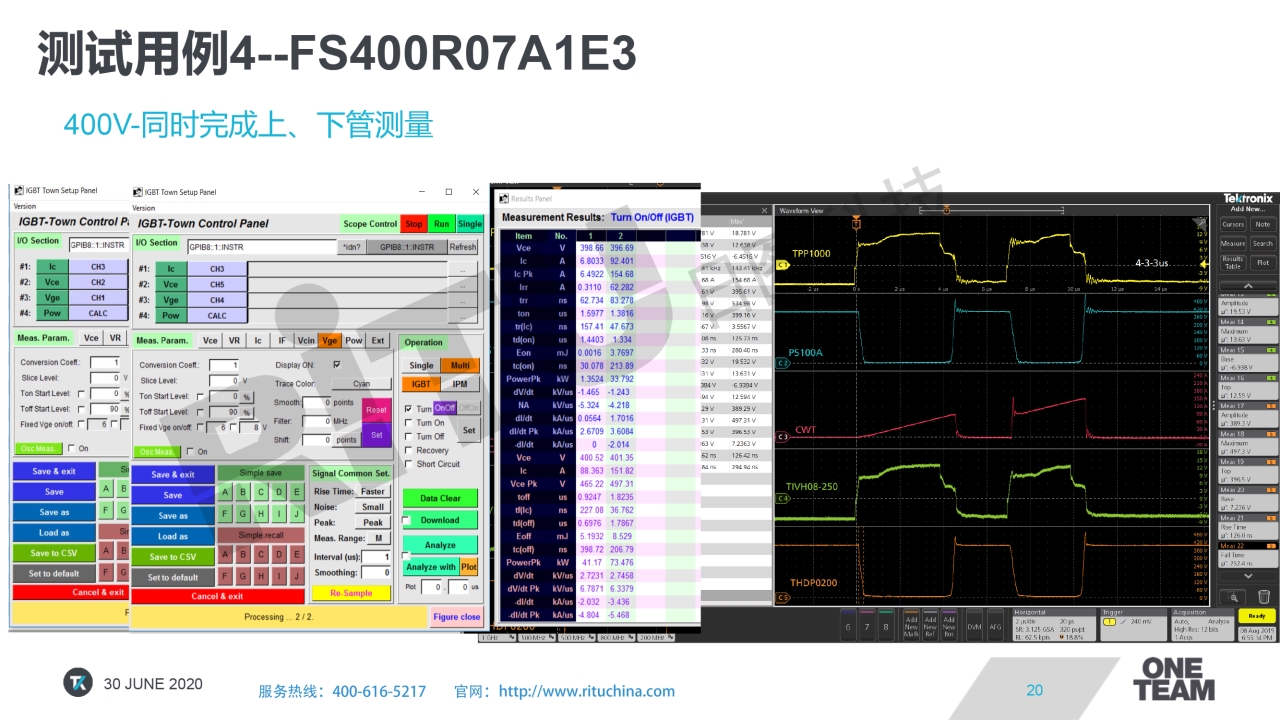Click the zoom magnifier icon on oscilloscope

coord(1232,597)
